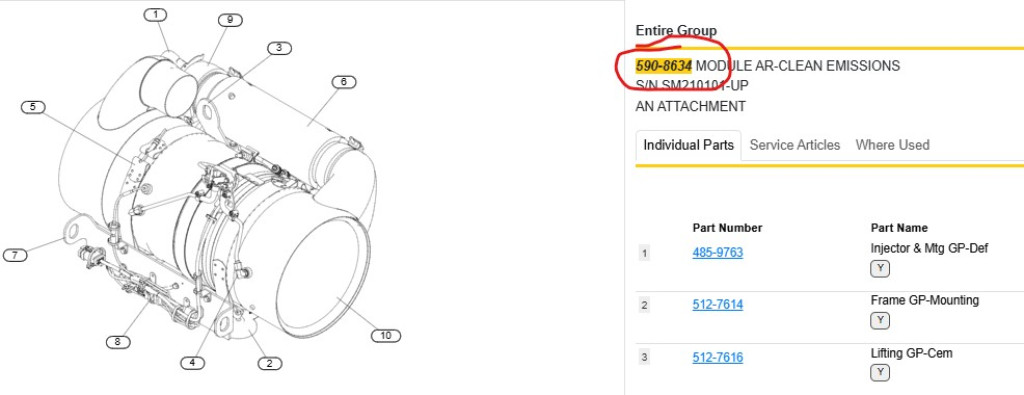The height and width of the screenshot is (395, 1024).
Task: Select callout bubble 9 on the diagram
Action: [230, 20]
